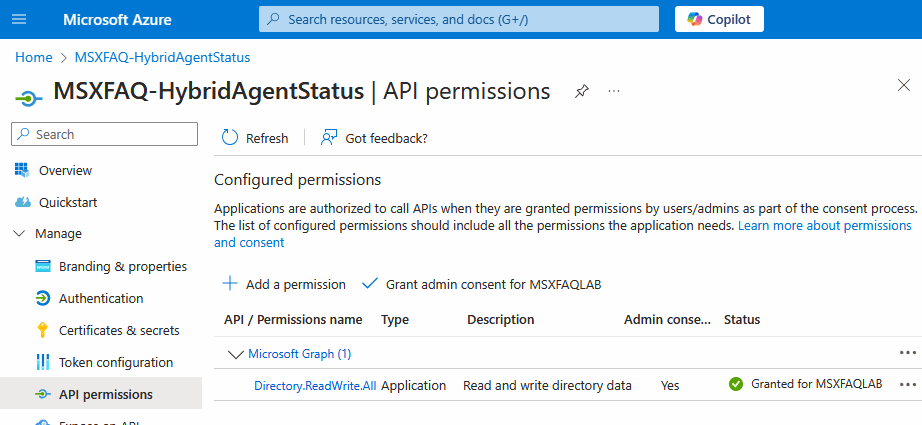Click the Certificates & secrets key icon
922x425 pixels.
42,330
